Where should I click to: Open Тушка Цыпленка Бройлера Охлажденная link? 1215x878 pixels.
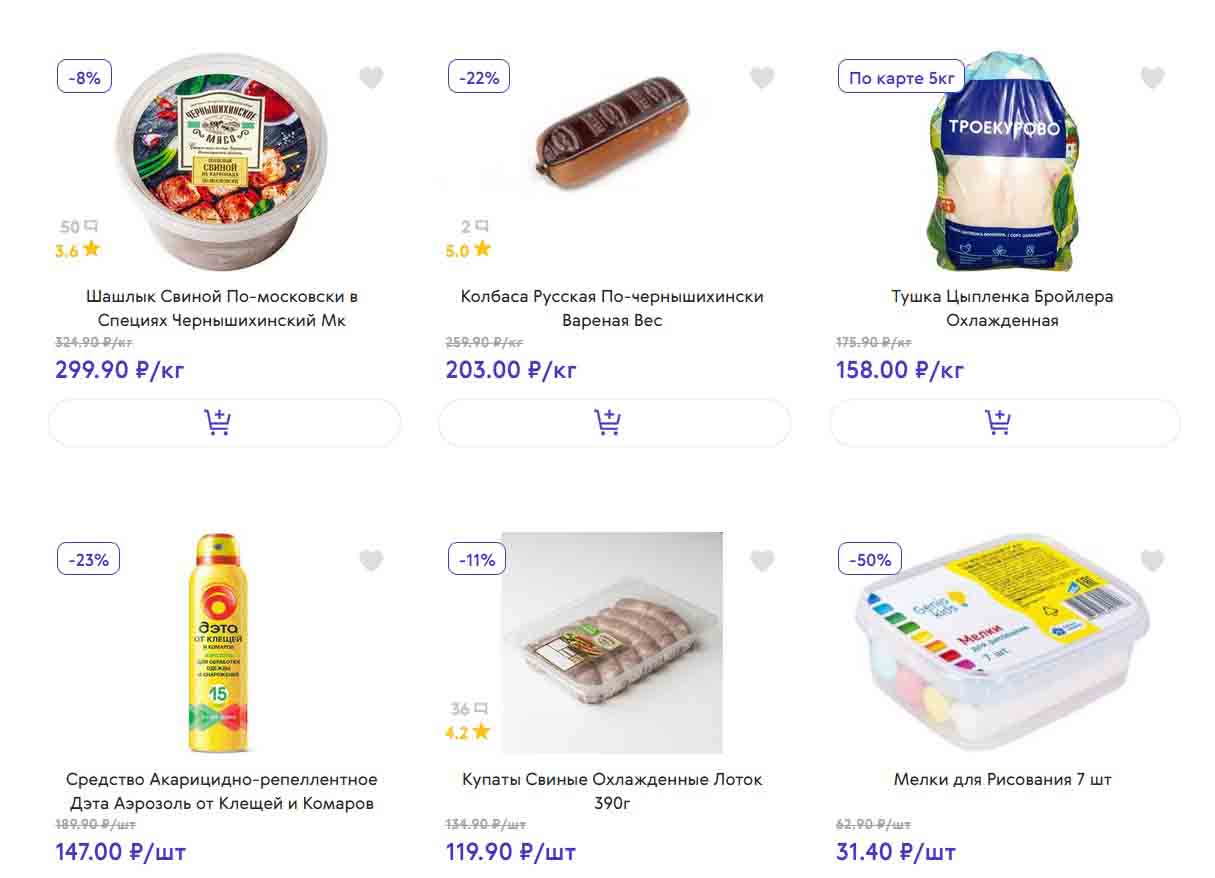tap(1002, 308)
